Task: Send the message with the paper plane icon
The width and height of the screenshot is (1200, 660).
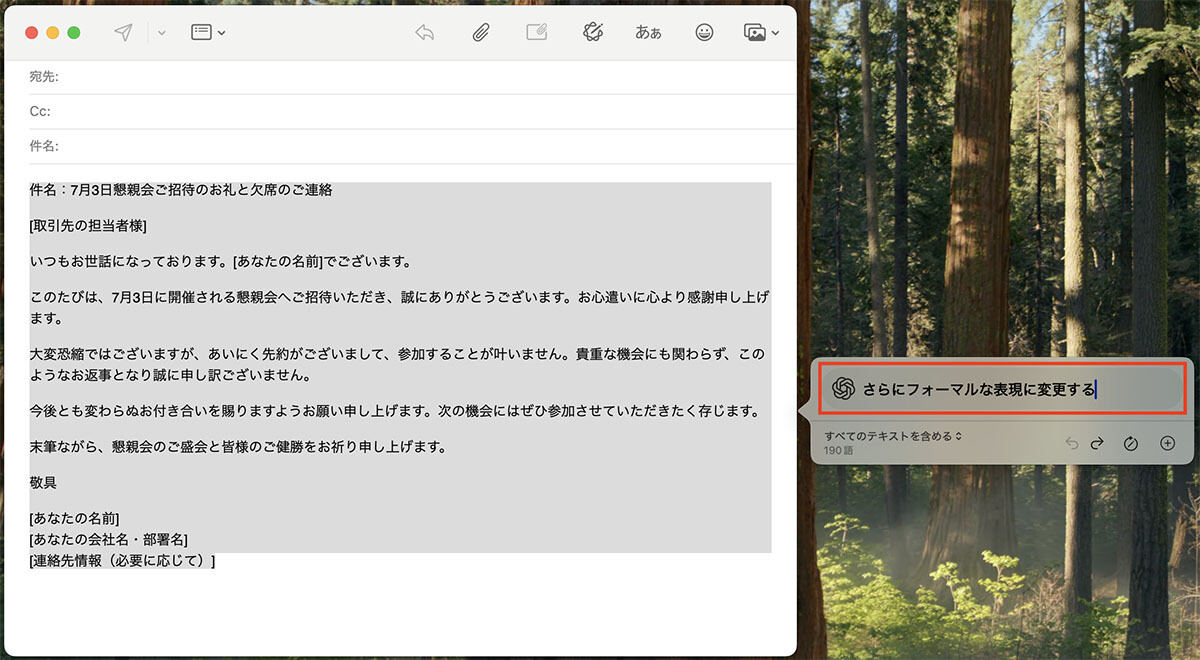Action: (x=123, y=33)
